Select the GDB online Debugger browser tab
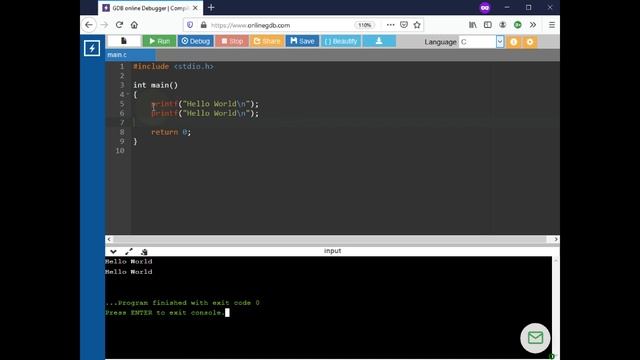This screenshot has height=360, width=640. pos(151,8)
